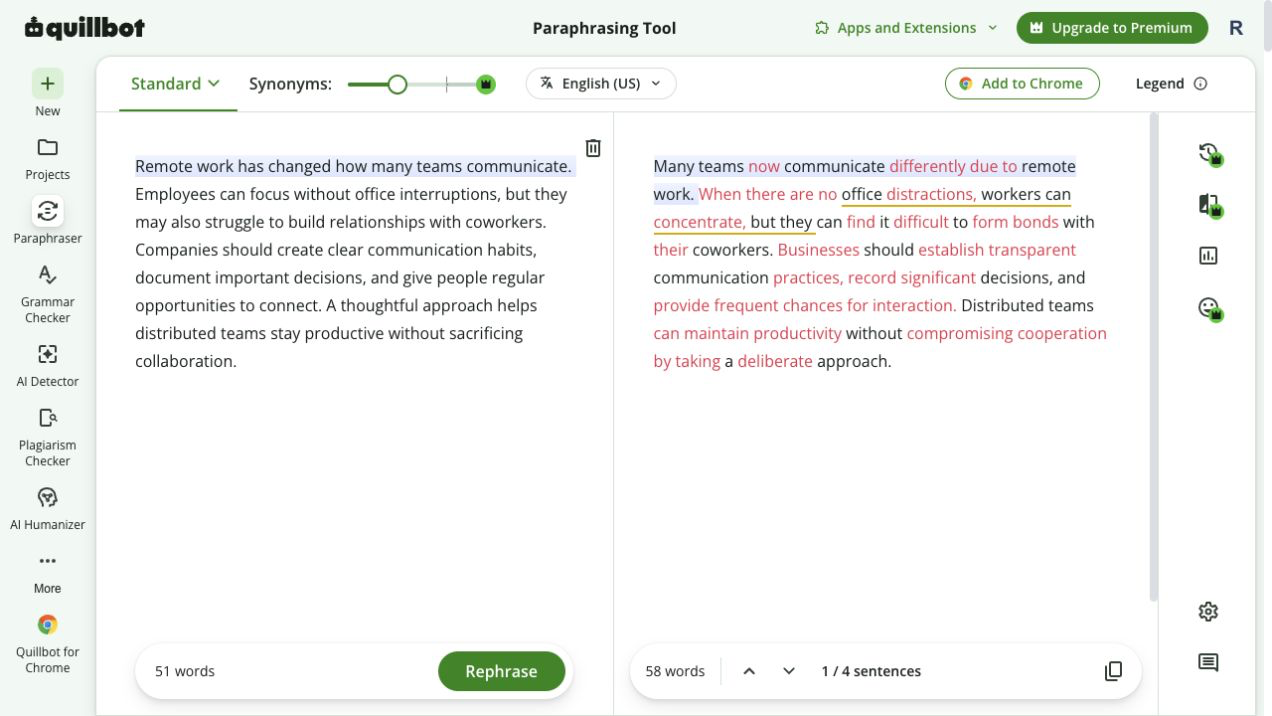Set Synonyms slider to premium maximum
Viewport: 1272px width, 716px height.
click(x=486, y=84)
